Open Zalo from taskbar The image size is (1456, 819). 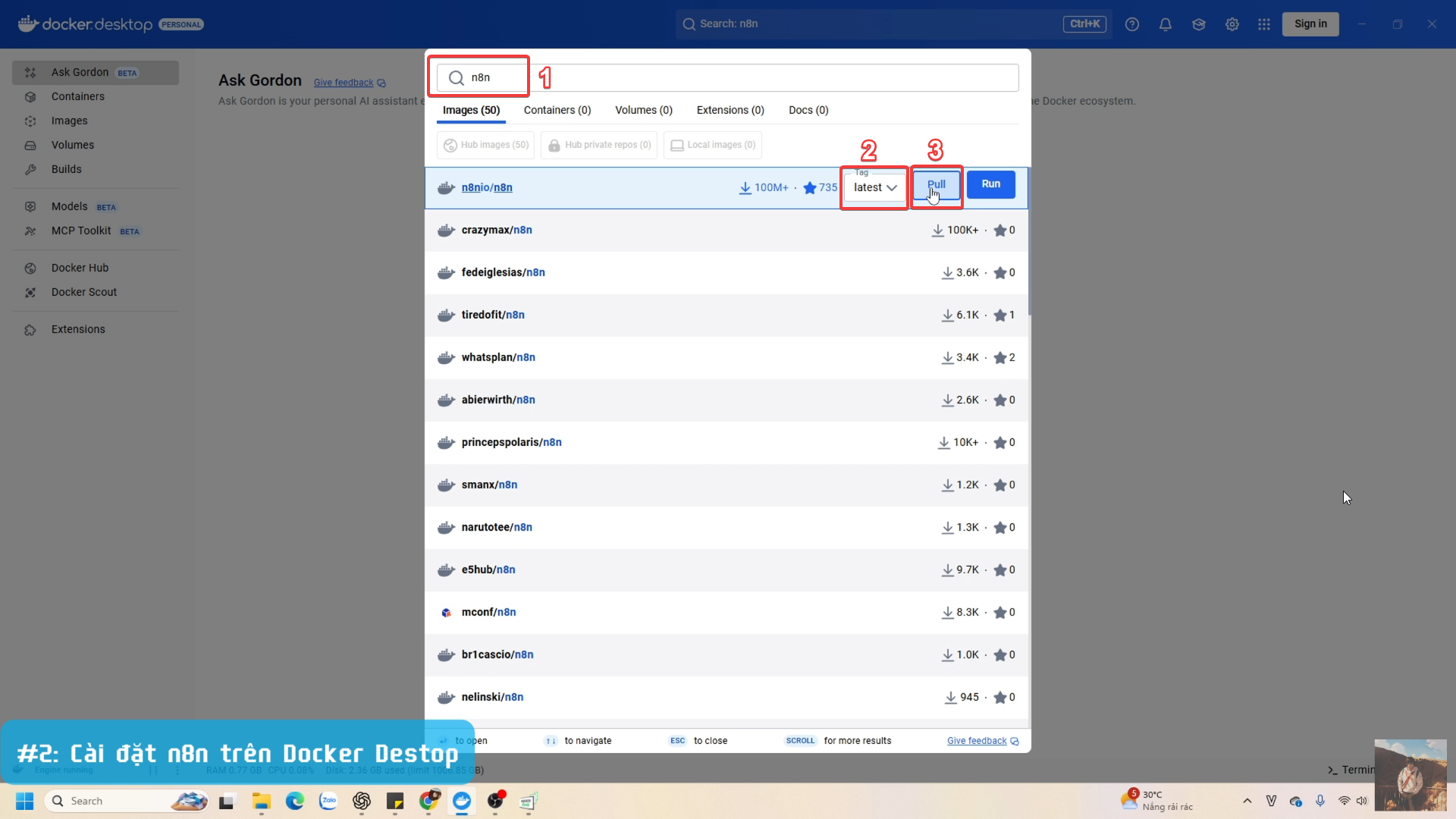[x=328, y=801]
